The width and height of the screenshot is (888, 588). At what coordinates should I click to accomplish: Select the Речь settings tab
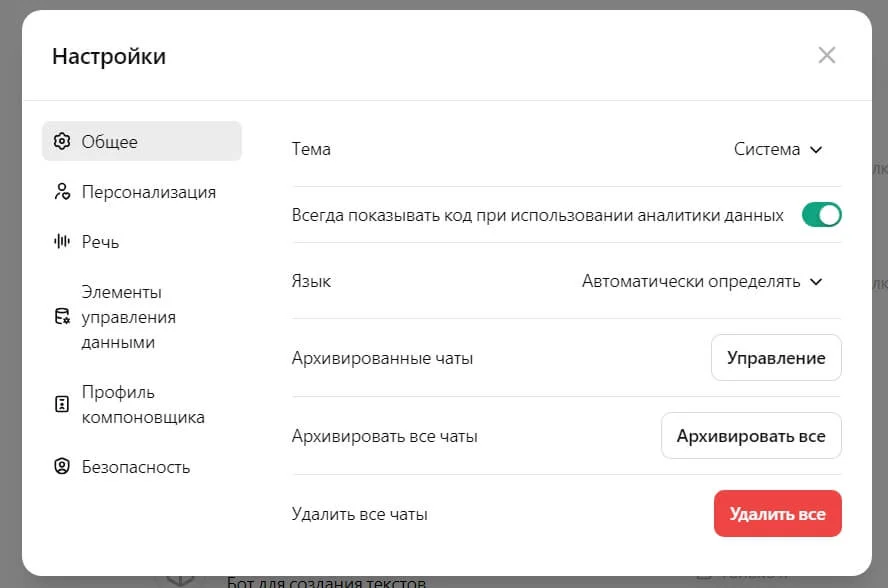pos(100,242)
